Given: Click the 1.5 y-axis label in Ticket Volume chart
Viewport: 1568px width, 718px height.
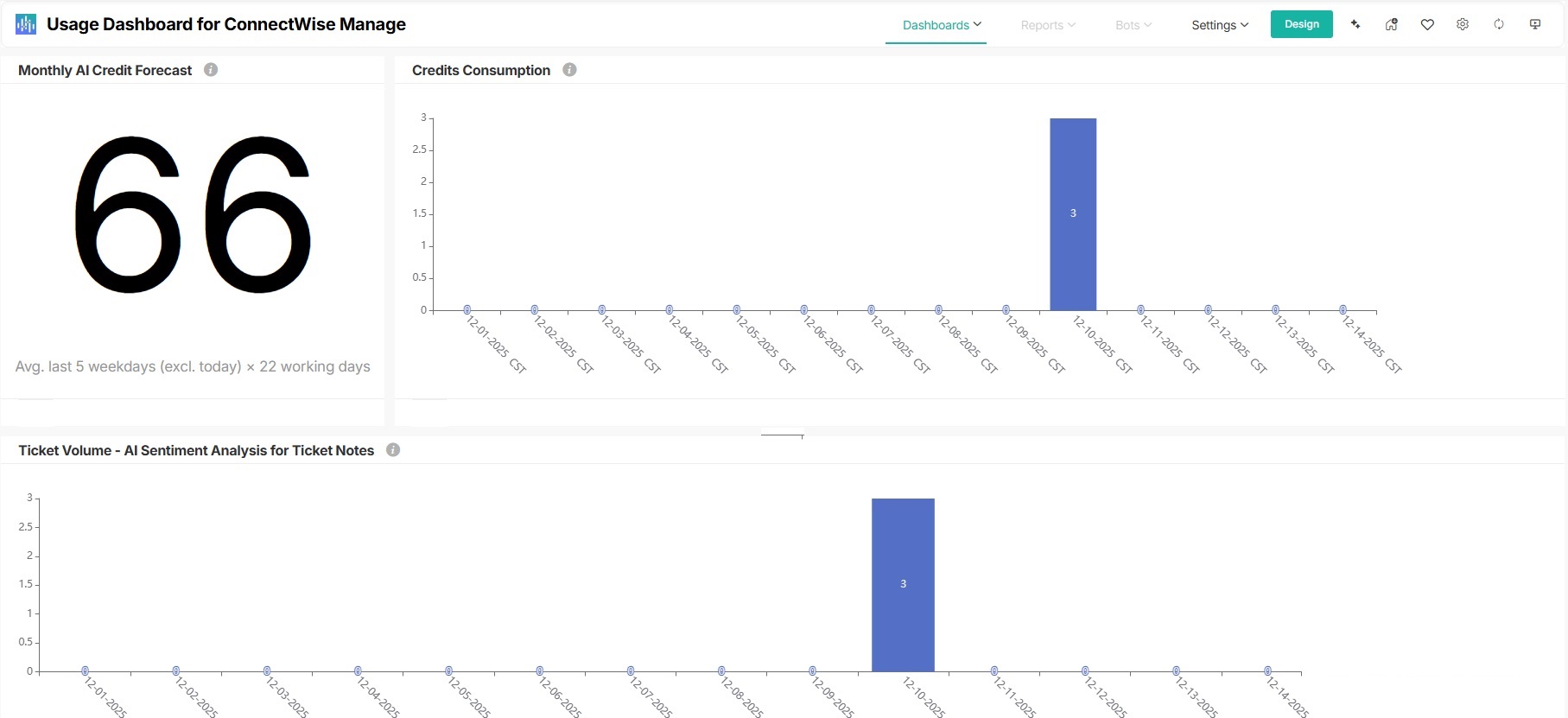Looking at the screenshot, I should click(26, 584).
